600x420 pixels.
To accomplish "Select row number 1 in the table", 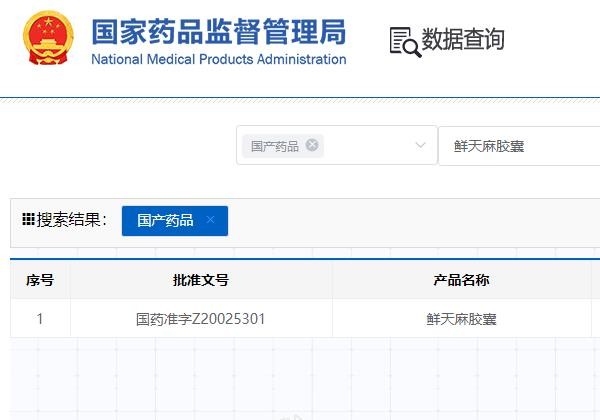I will pyautogui.click(x=40, y=319).
